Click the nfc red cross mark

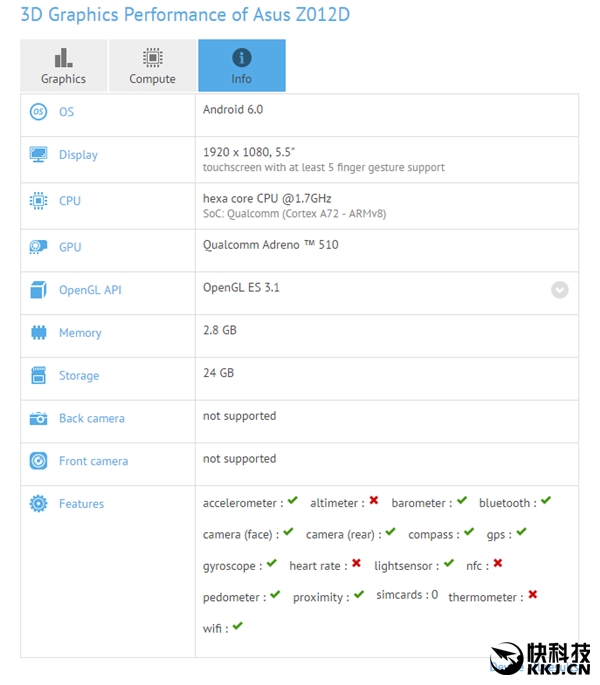[497, 564]
